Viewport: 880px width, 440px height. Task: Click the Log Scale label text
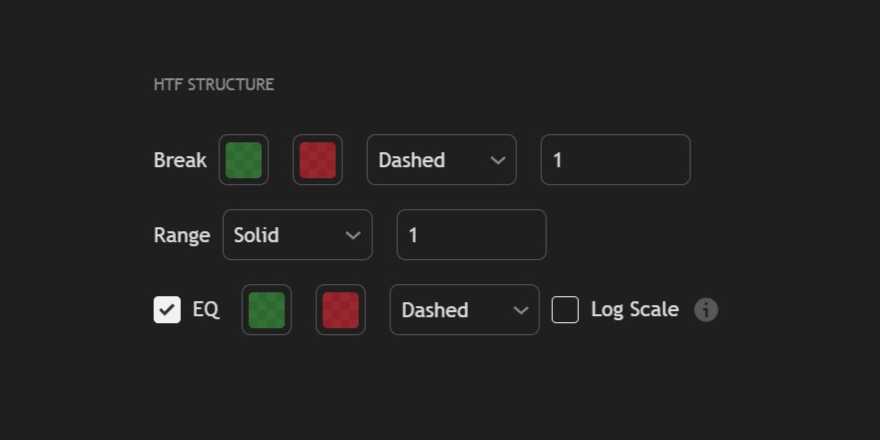(634, 310)
